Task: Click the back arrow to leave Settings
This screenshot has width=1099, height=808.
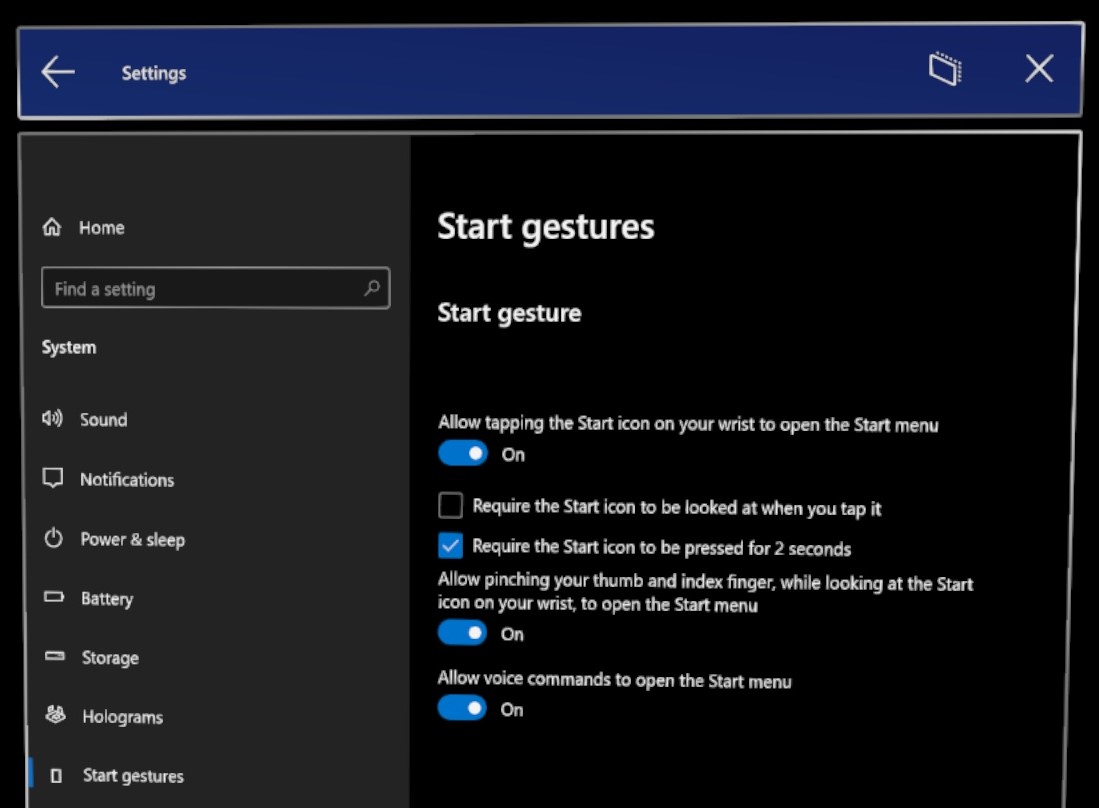Action: pos(57,69)
